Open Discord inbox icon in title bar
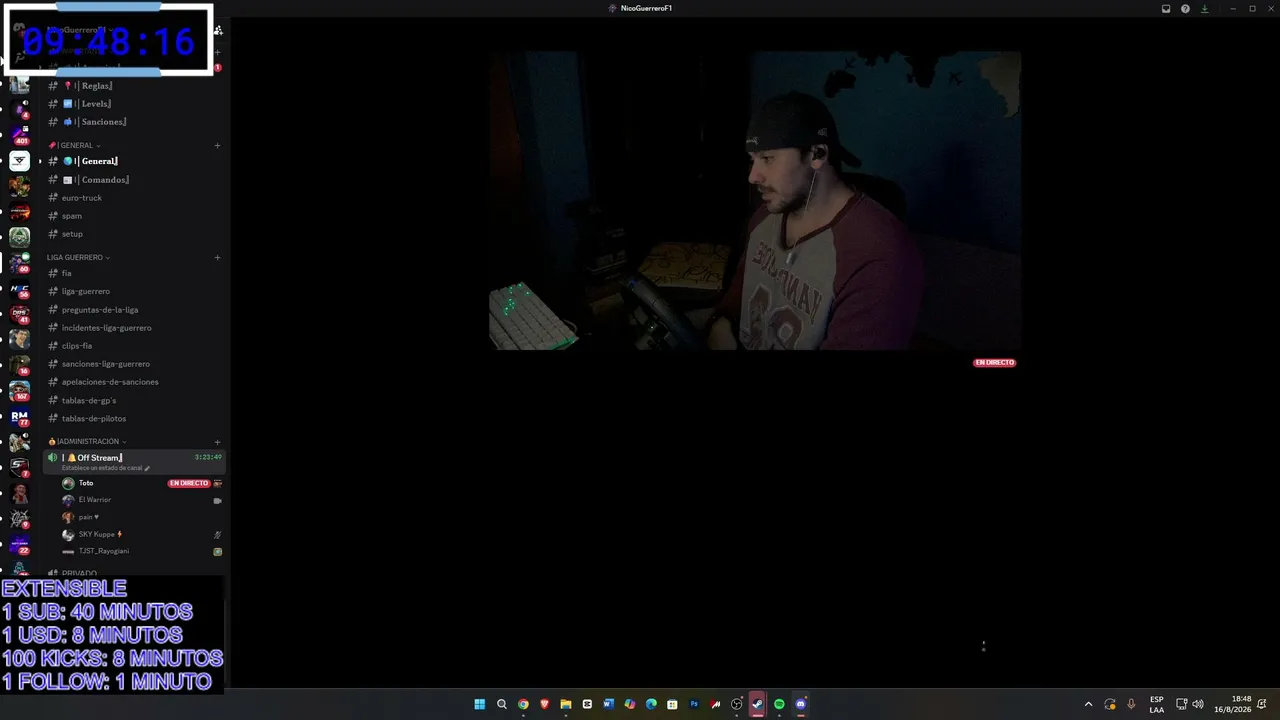Viewport: 1280px width, 720px height. [1166, 8]
